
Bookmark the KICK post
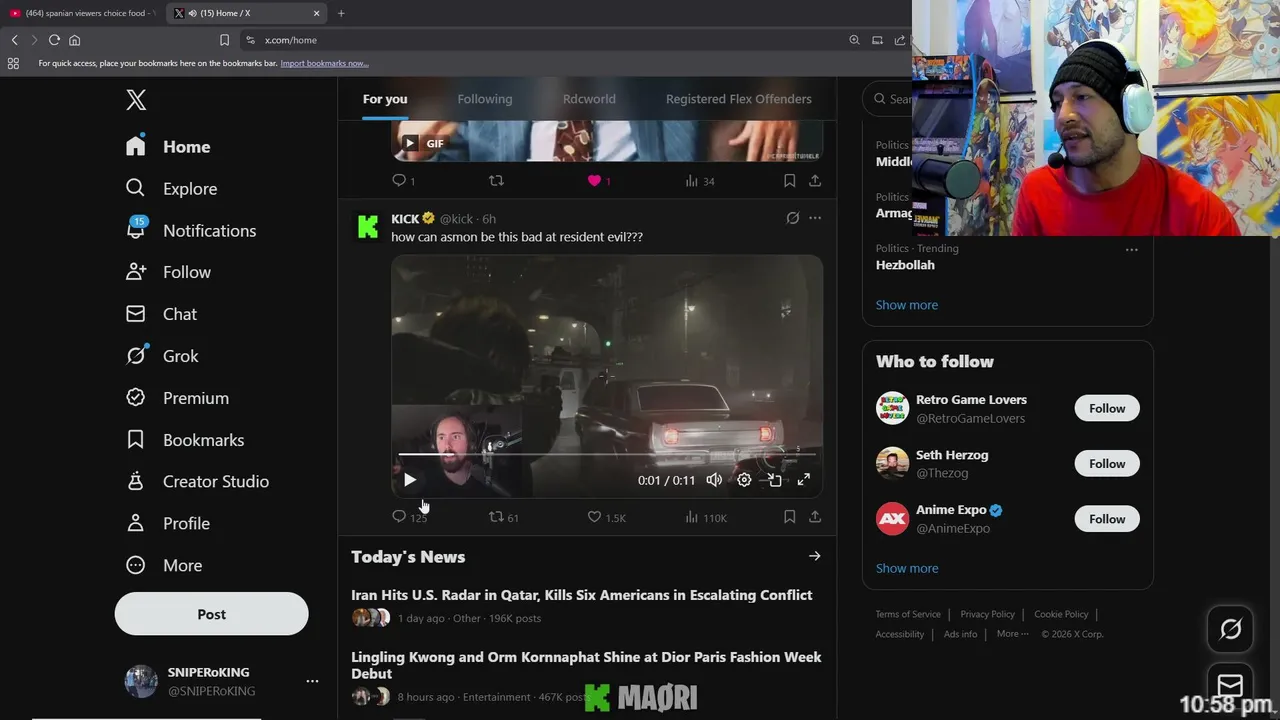tap(789, 517)
